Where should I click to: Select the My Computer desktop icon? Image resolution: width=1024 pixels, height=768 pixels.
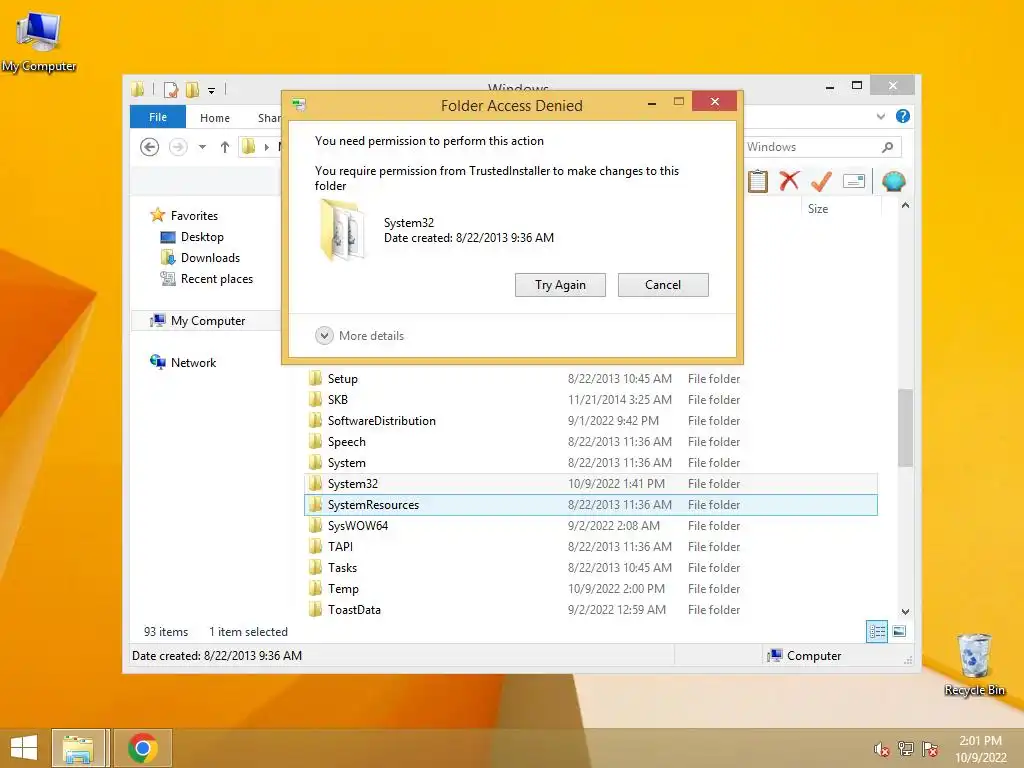(x=39, y=42)
